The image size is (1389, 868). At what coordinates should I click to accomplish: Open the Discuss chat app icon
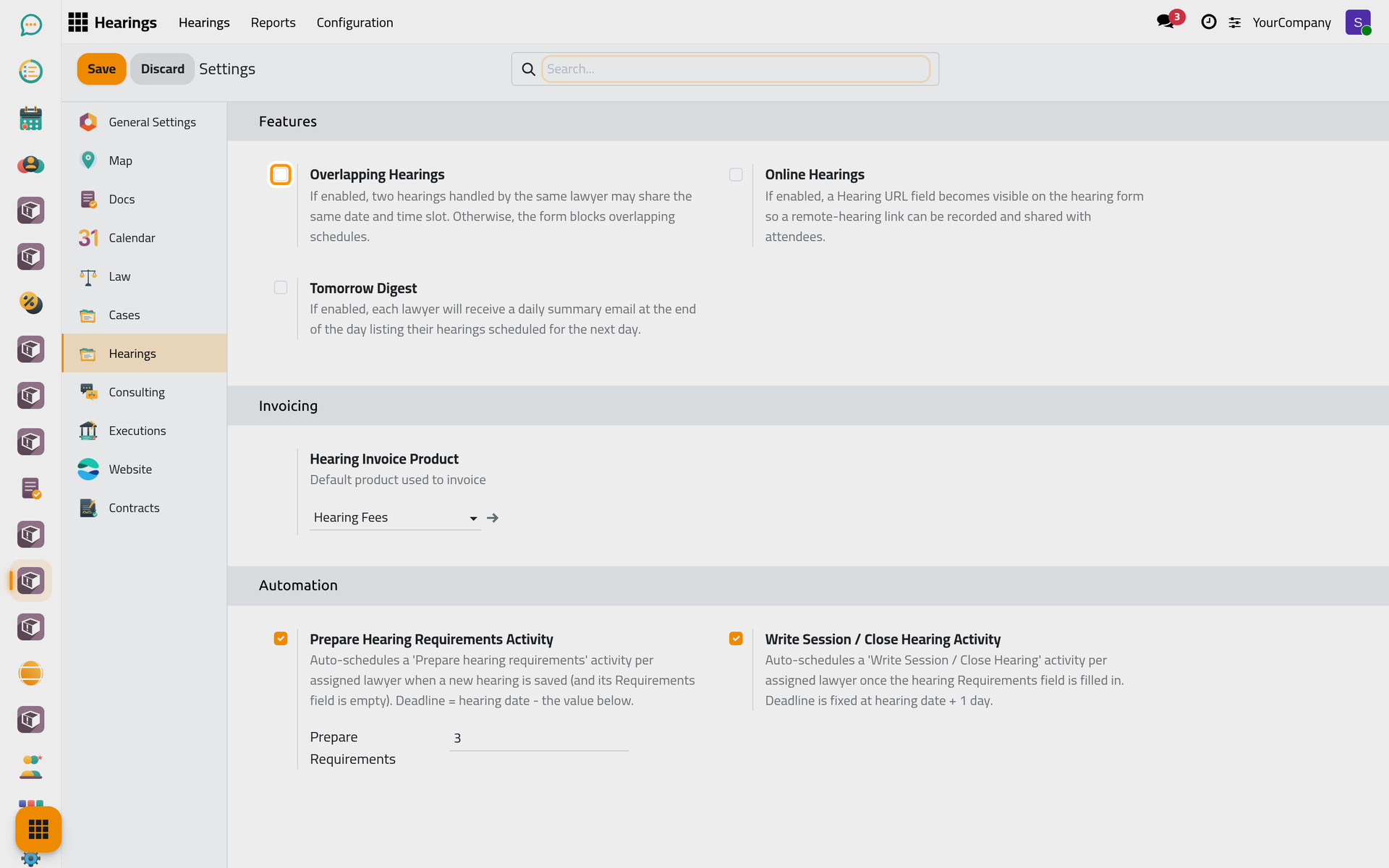tap(30, 25)
